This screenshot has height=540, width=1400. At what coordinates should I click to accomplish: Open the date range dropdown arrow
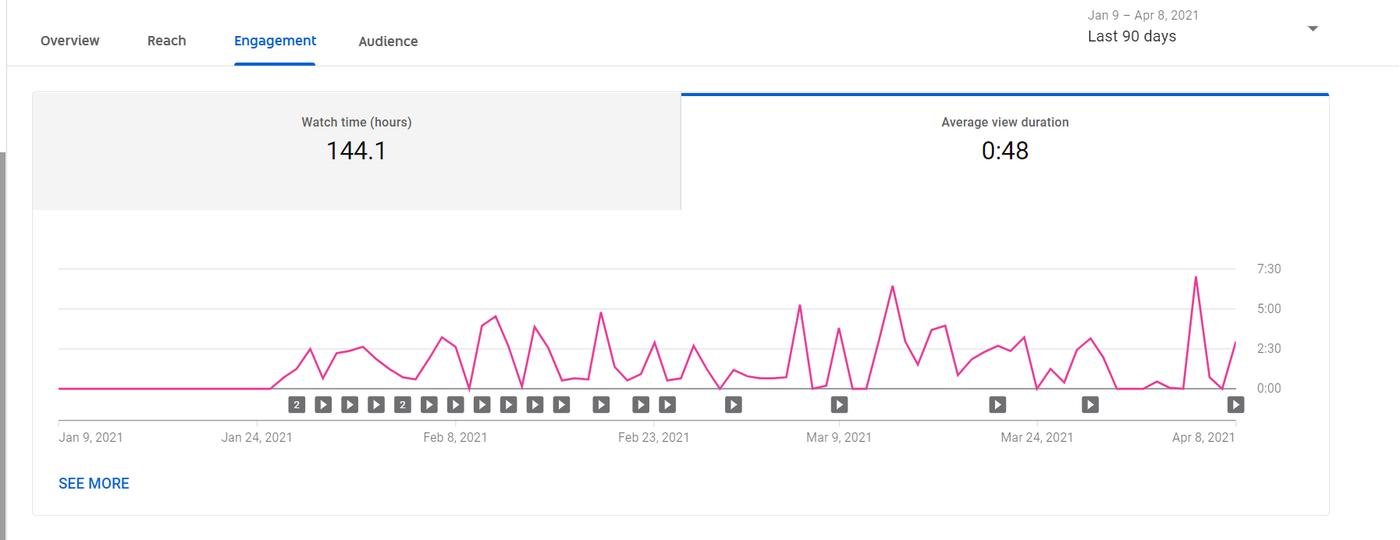[1313, 28]
